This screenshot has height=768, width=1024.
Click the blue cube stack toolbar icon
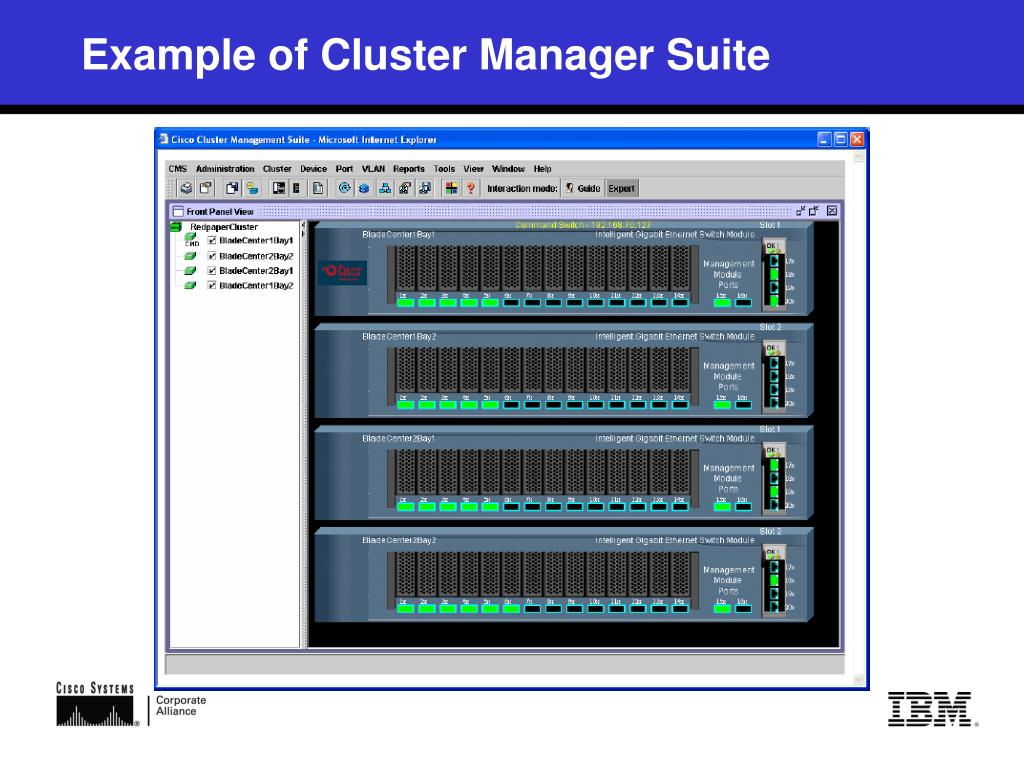coord(364,188)
